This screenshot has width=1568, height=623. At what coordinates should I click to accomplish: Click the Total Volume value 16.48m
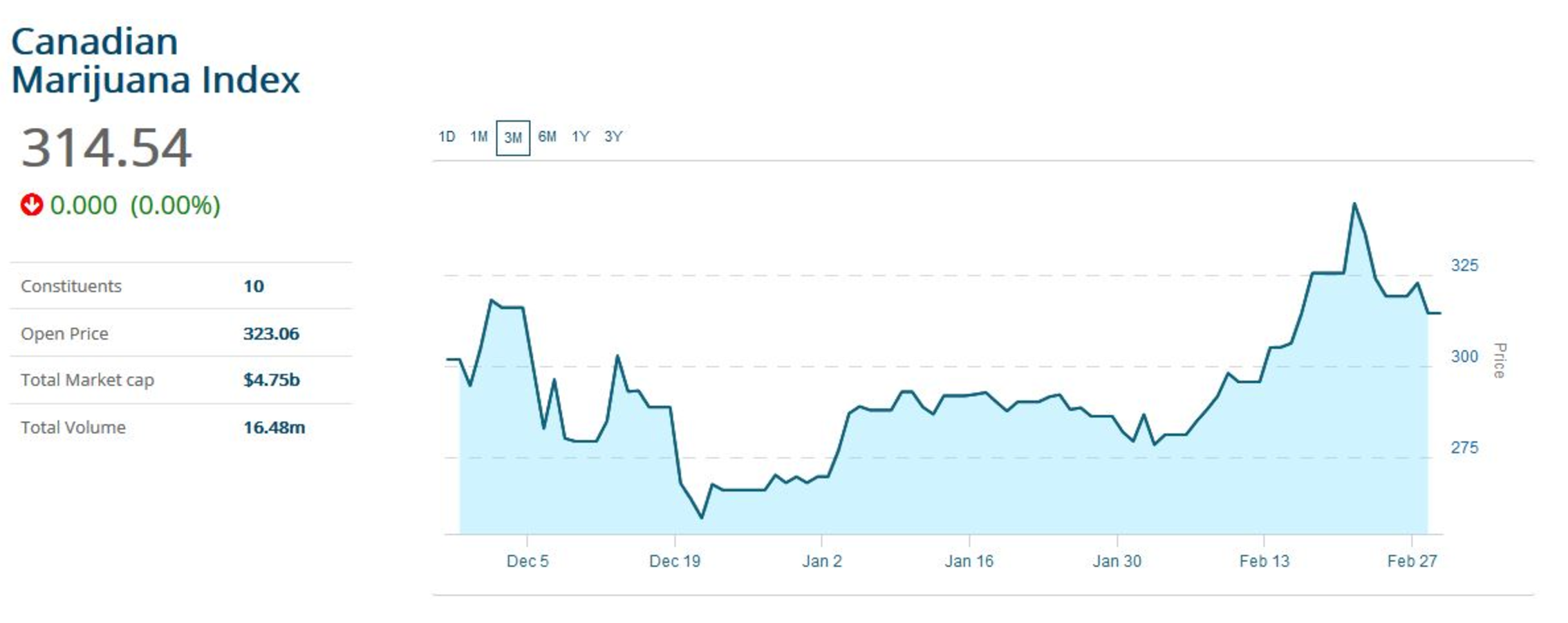274,428
